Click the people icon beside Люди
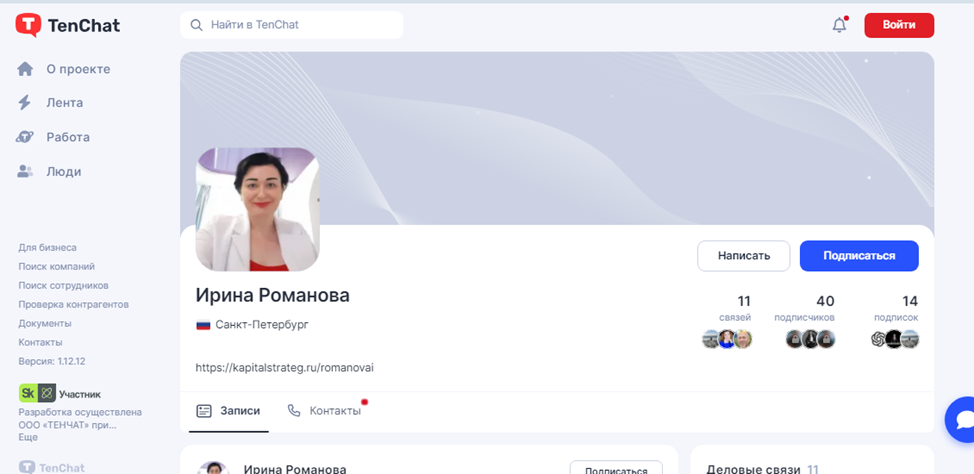The image size is (974, 474). click(25, 171)
